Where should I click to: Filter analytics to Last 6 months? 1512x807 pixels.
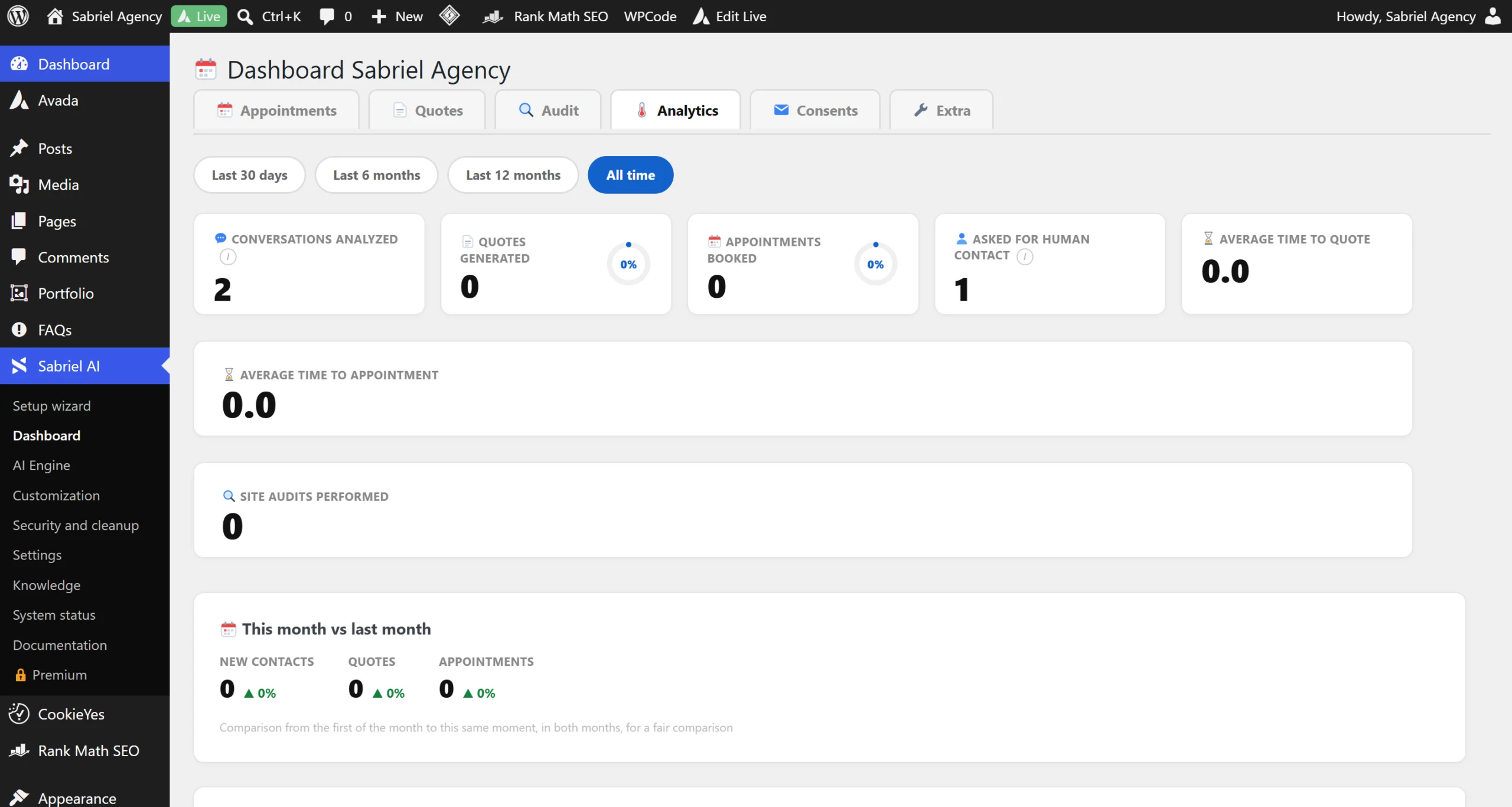(376, 175)
